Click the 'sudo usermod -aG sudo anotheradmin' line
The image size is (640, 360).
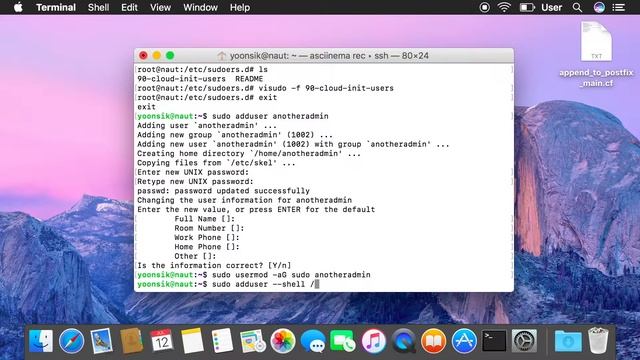click(254, 275)
